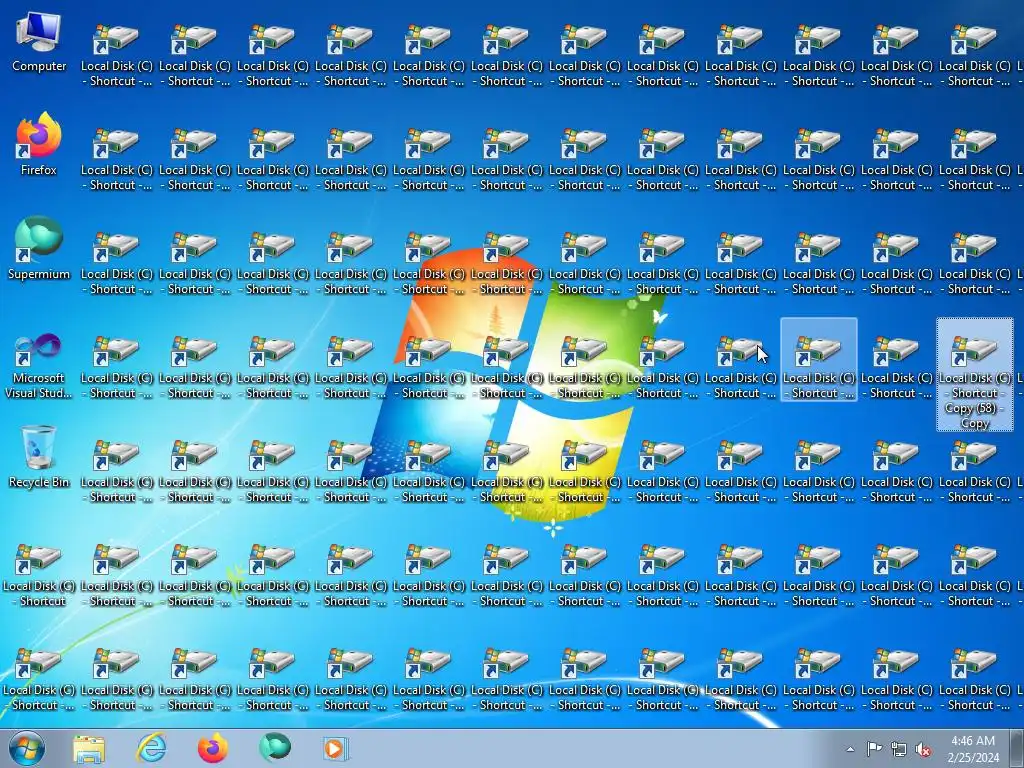Select the Recycle Bin desktop icon

pos(39,457)
